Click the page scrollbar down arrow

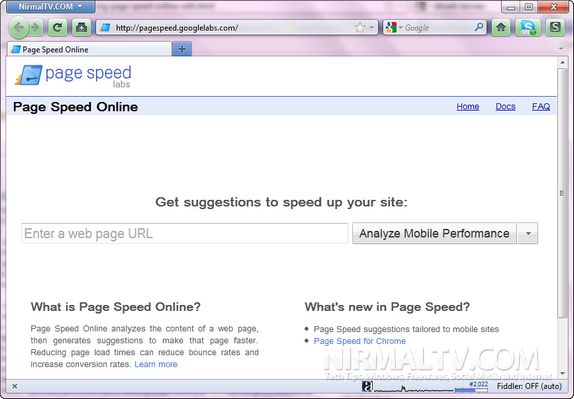pos(562,374)
